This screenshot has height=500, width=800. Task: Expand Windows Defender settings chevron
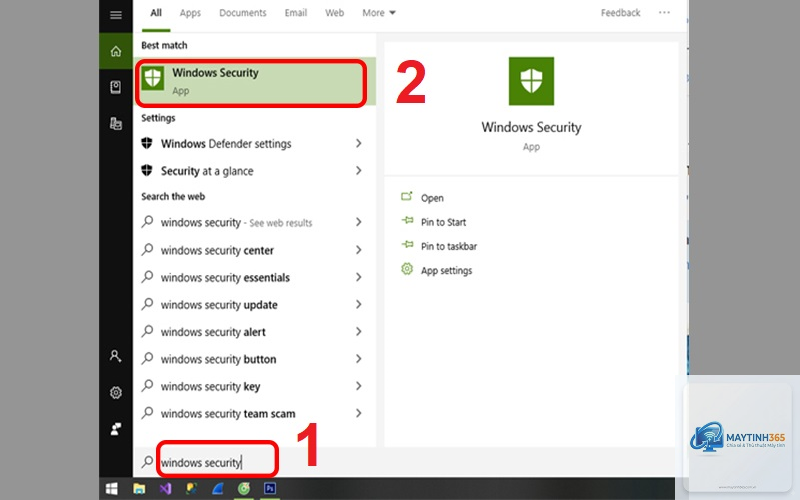point(359,143)
